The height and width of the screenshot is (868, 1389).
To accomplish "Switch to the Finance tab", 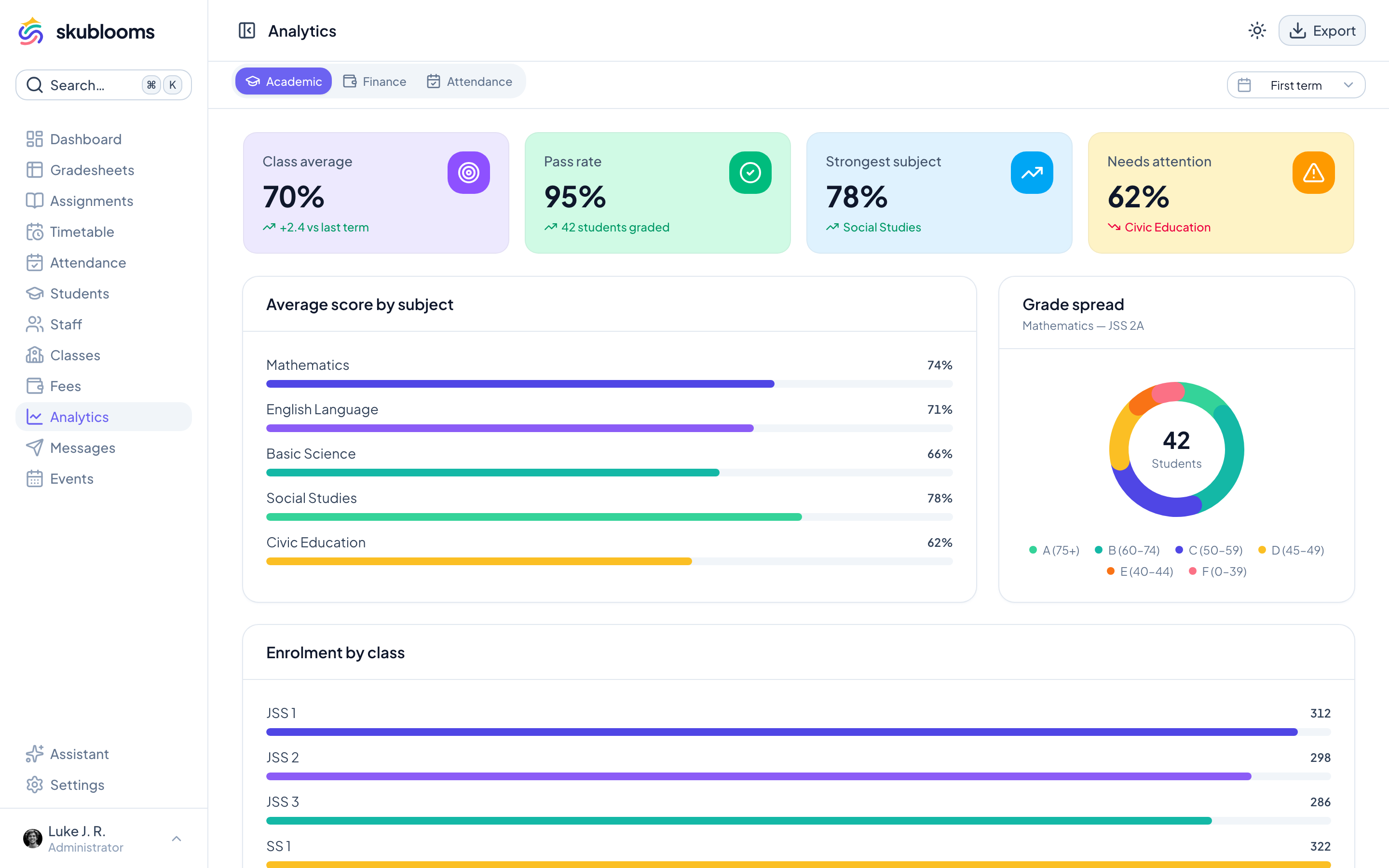I will coord(375,81).
